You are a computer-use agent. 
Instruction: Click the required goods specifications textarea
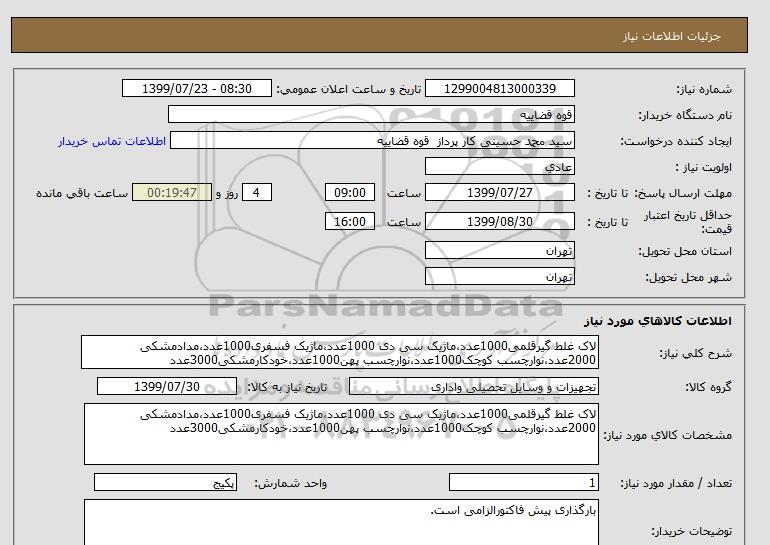coord(341,434)
